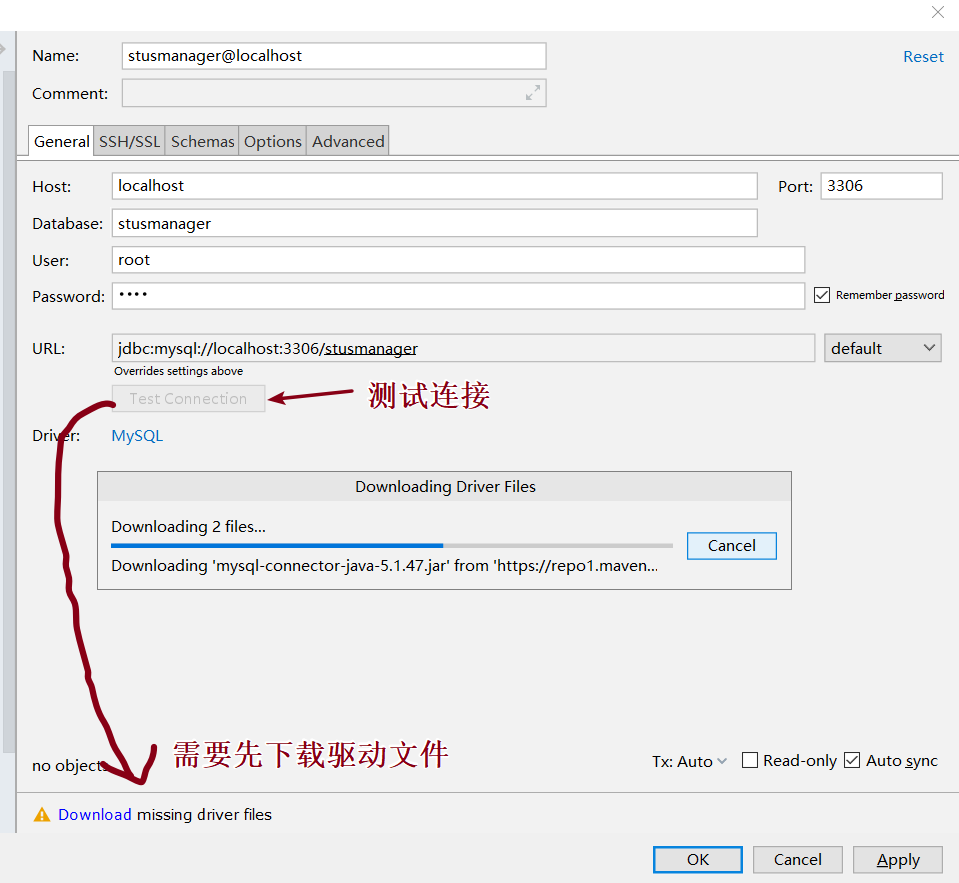
Task: Click the 'Downloading 2 files...' text
Action: click(x=188, y=526)
